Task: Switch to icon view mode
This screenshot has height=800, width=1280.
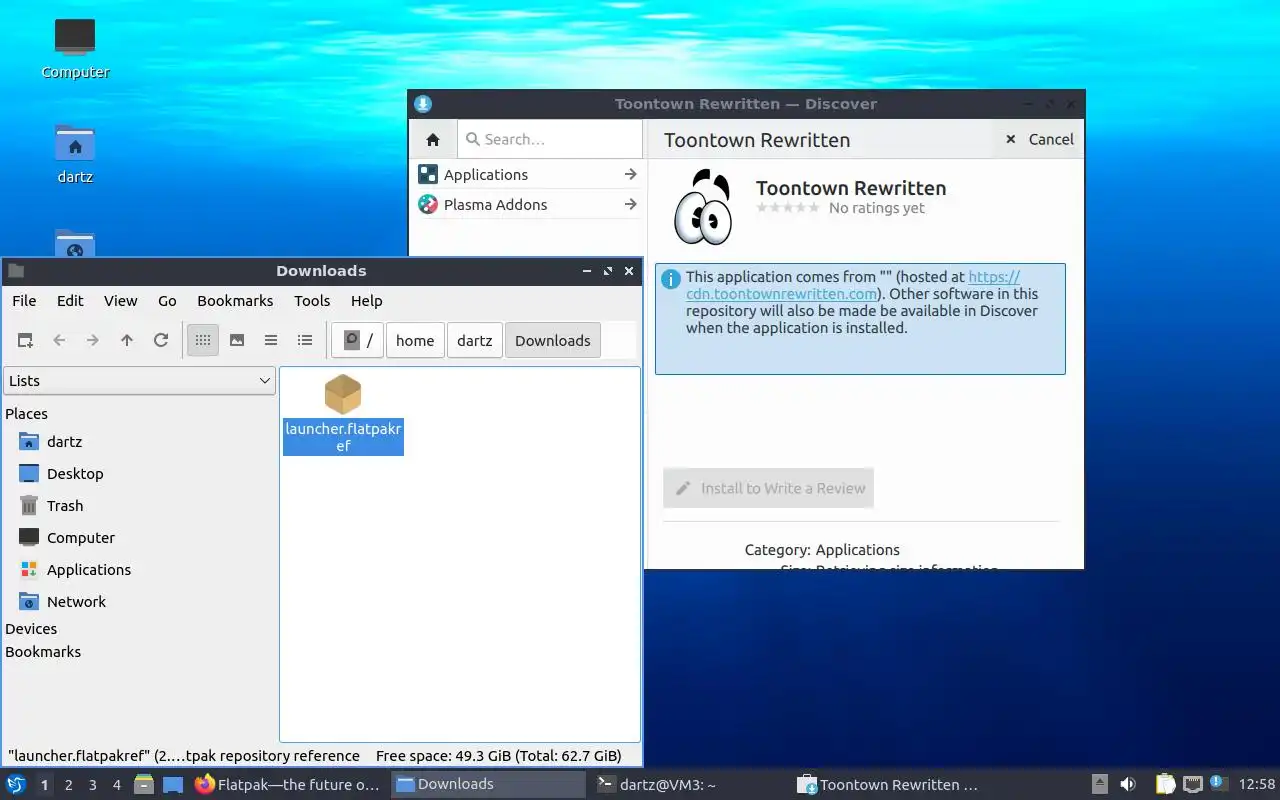Action: [x=203, y=340]
